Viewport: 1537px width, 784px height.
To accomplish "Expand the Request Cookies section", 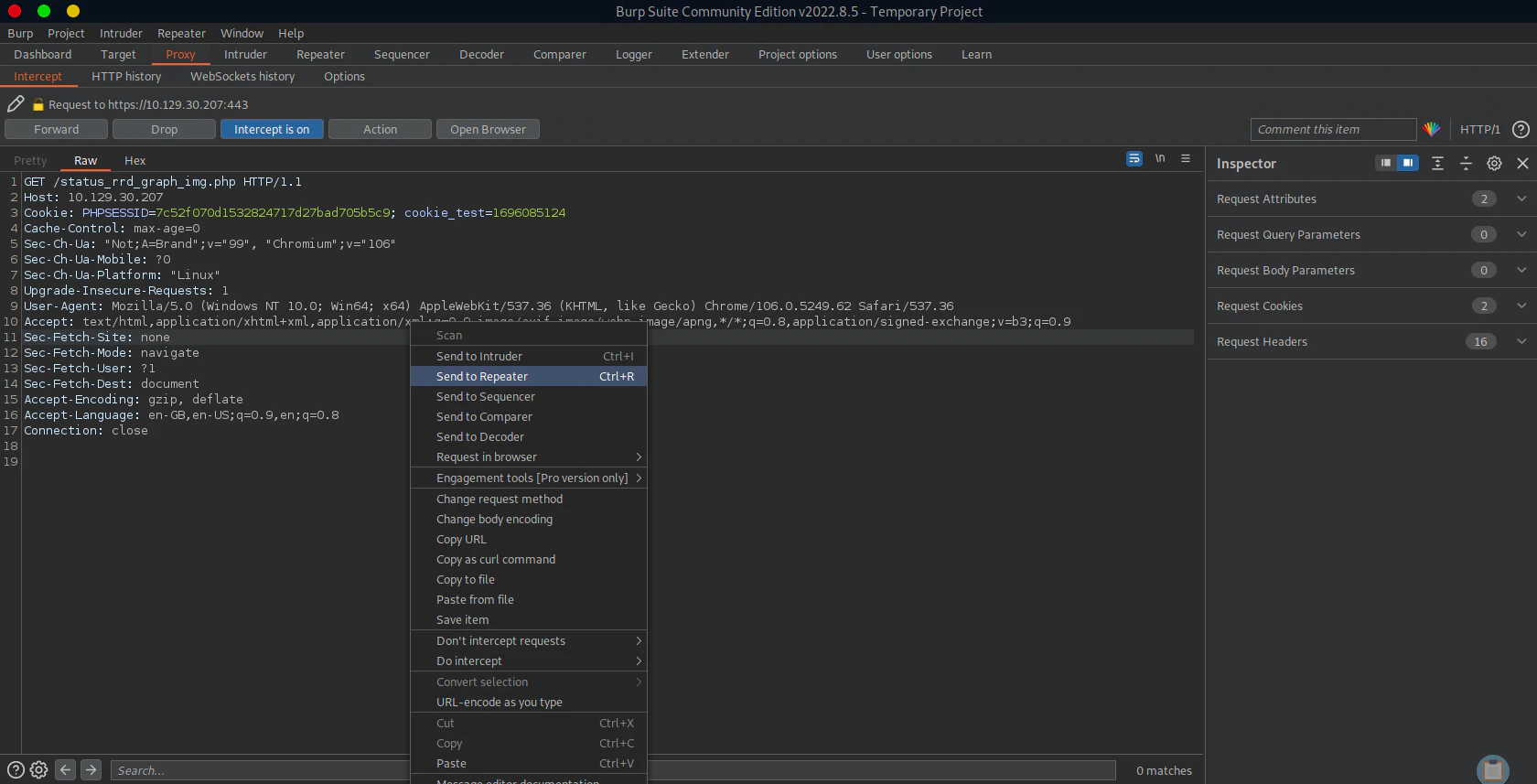I will click(x=1521, y=306).
